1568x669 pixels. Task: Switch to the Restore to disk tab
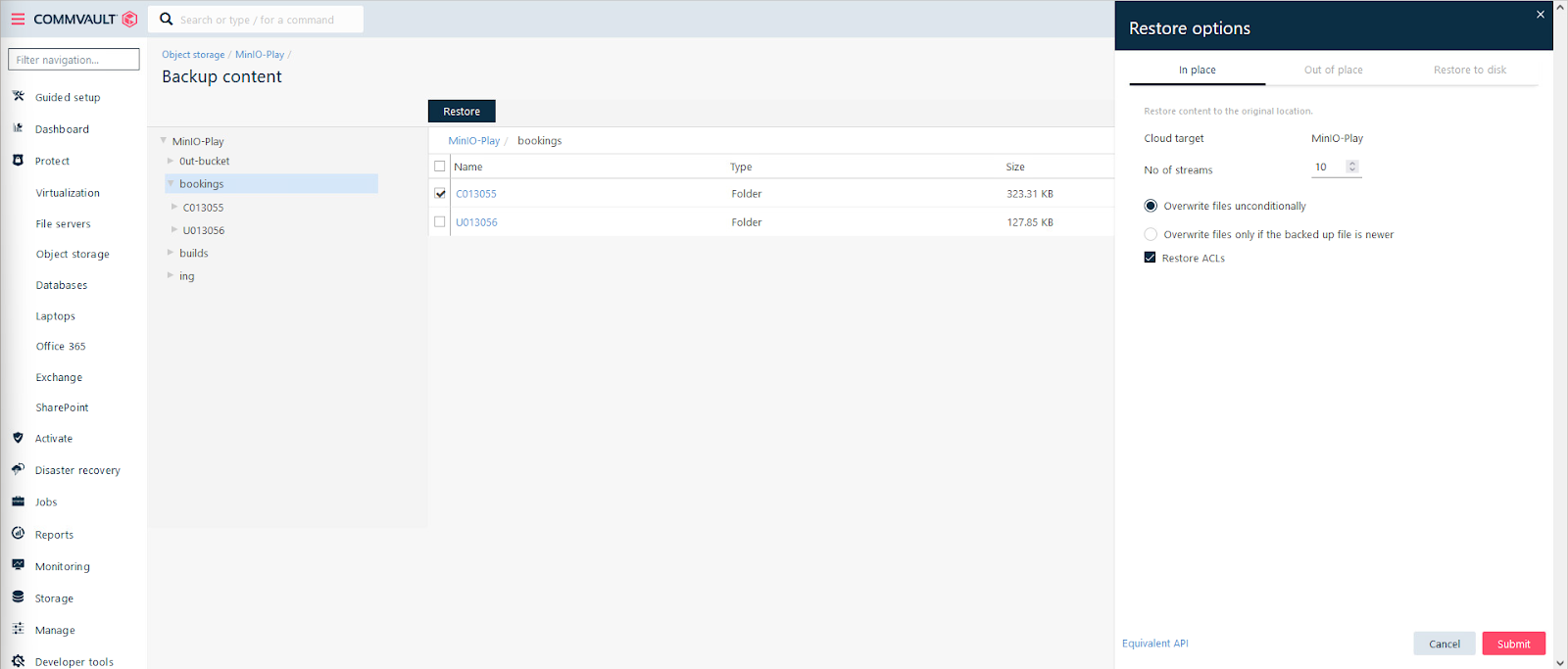pyautogui.click(x=1469, y=70)
